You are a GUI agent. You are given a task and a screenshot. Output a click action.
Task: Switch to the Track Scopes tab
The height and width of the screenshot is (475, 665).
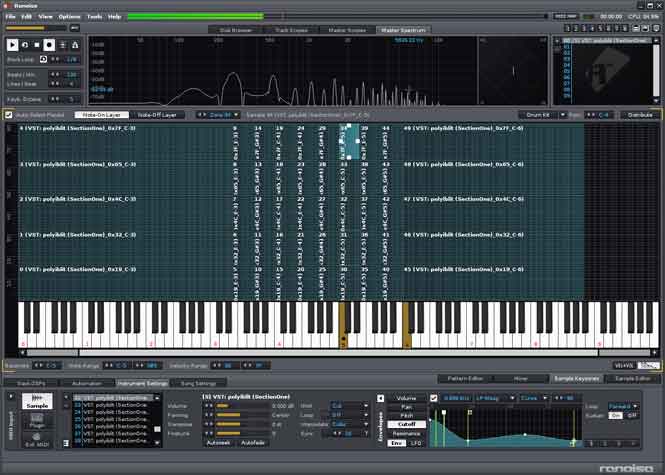(x=291, y=30)
